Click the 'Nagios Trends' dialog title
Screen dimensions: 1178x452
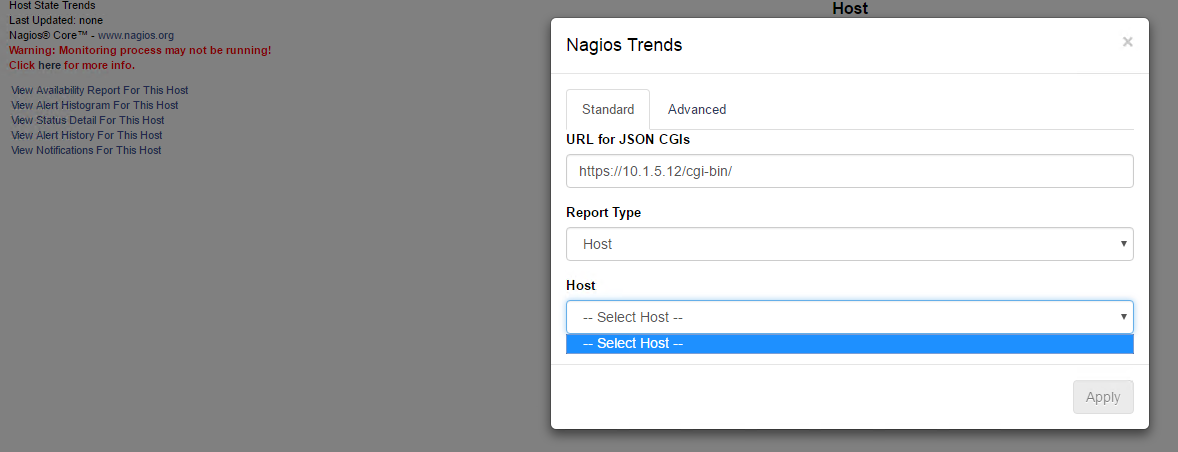[x=624, y=45]
